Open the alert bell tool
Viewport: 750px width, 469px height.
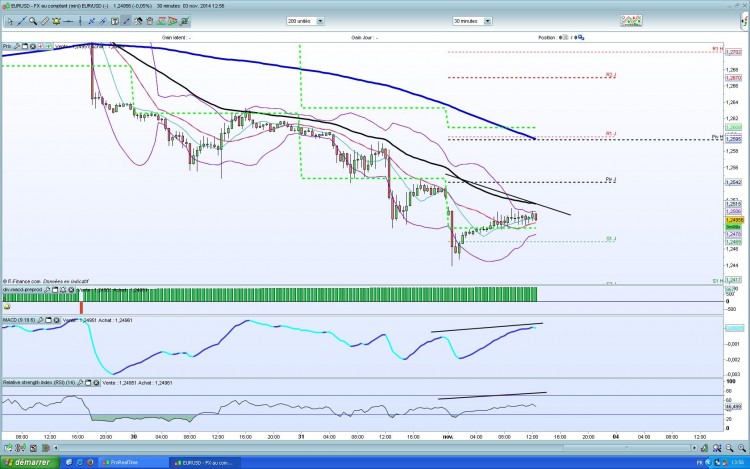point(56,21)
